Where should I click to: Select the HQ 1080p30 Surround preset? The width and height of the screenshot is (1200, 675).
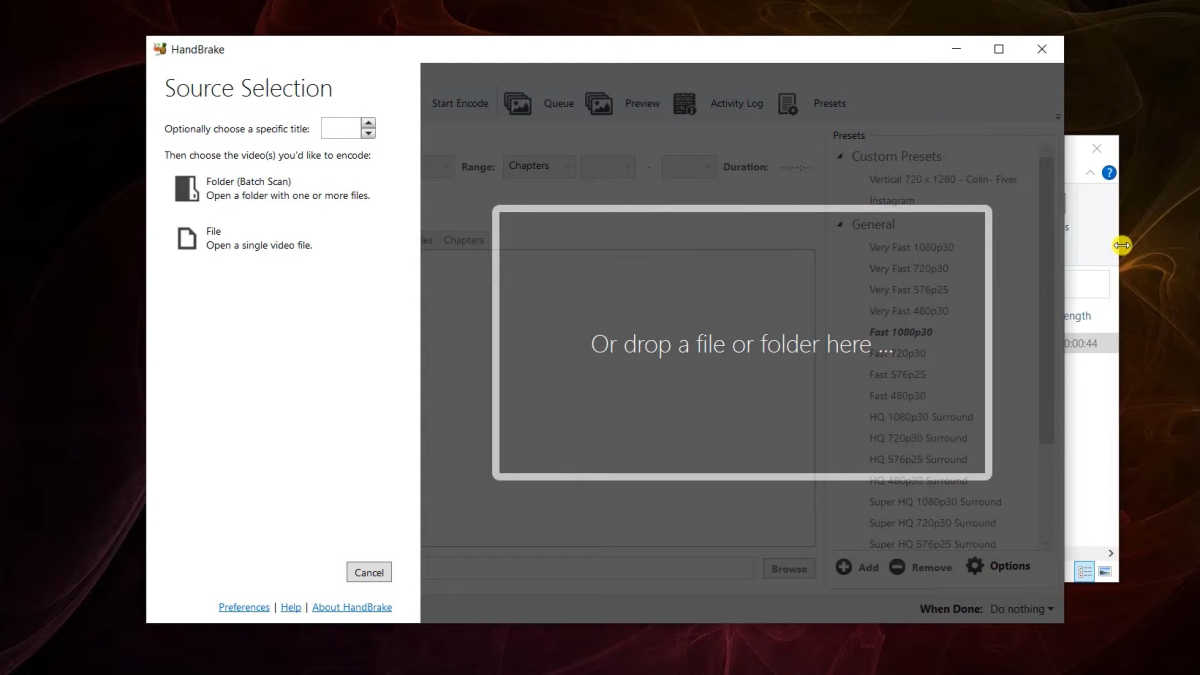point(921,417)
